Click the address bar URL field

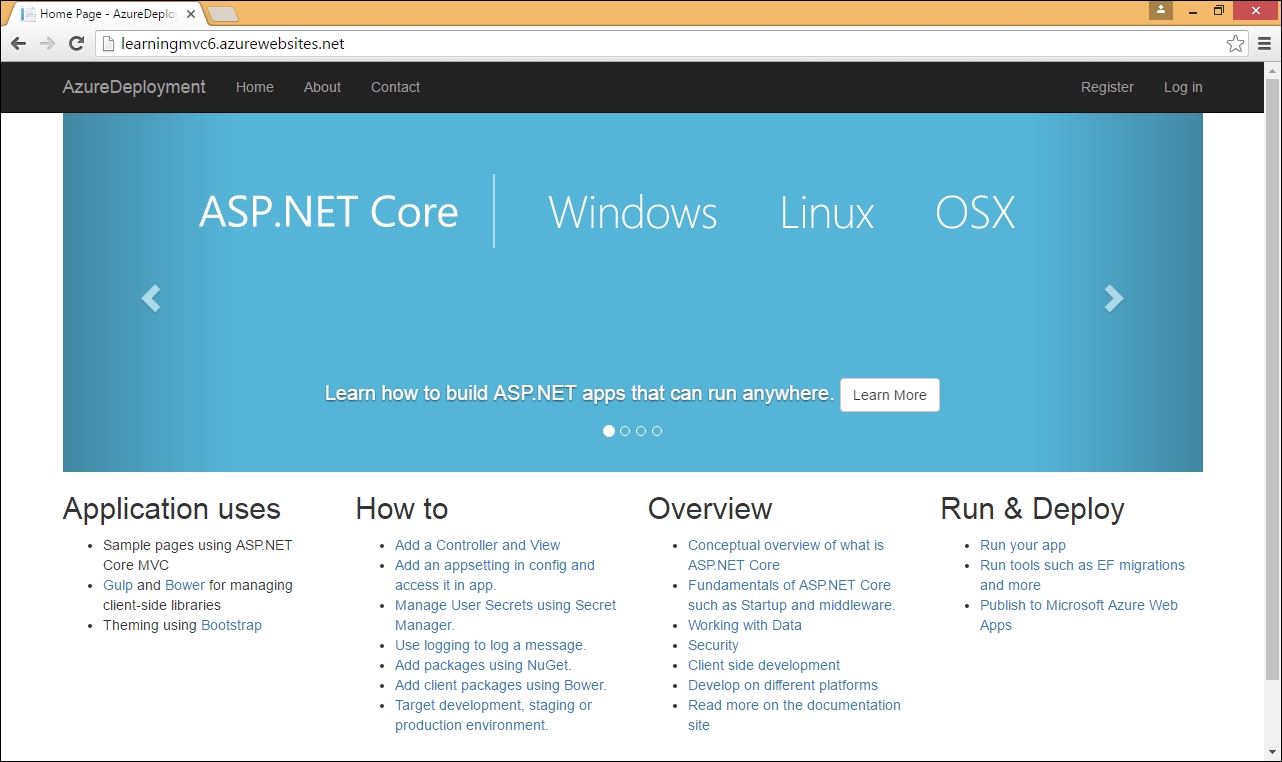[670, 44]
